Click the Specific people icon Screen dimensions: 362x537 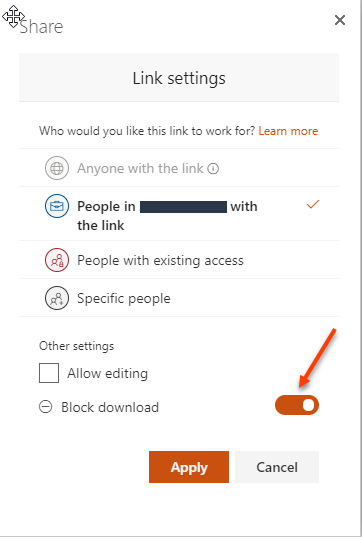click(x=57, y=298)
